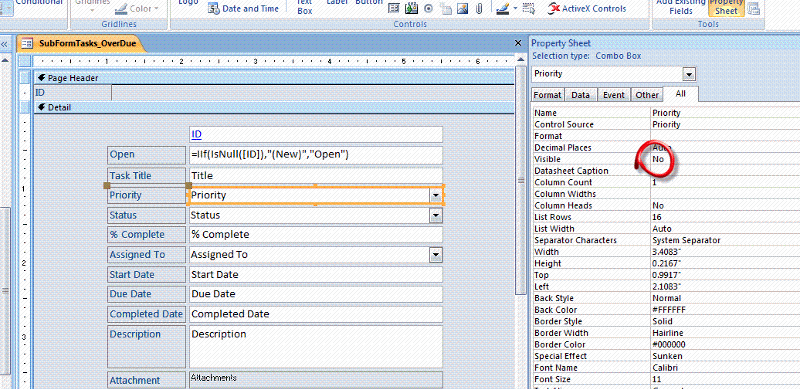
Task: Switch to the Data tab in Property Sheet
Action: click(580, 95)
